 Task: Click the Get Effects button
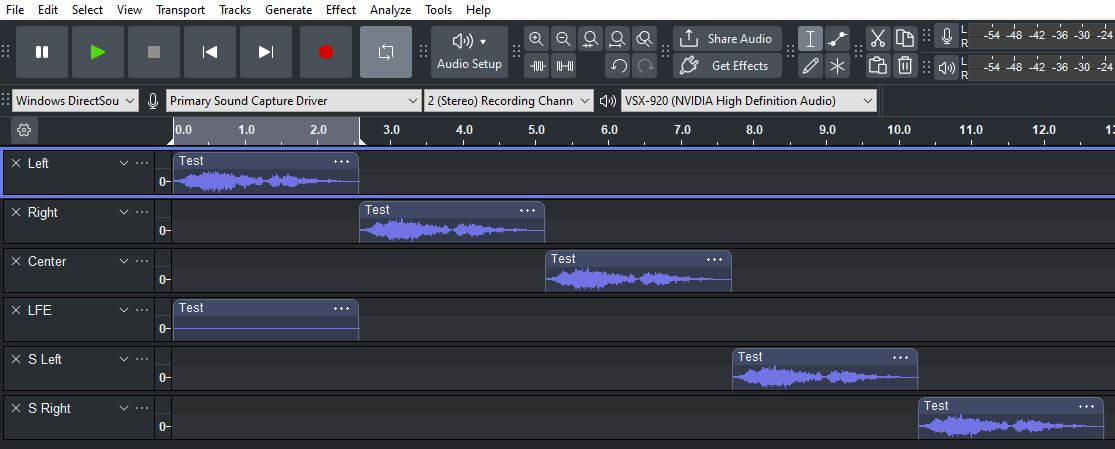click(x=727, y=66)
